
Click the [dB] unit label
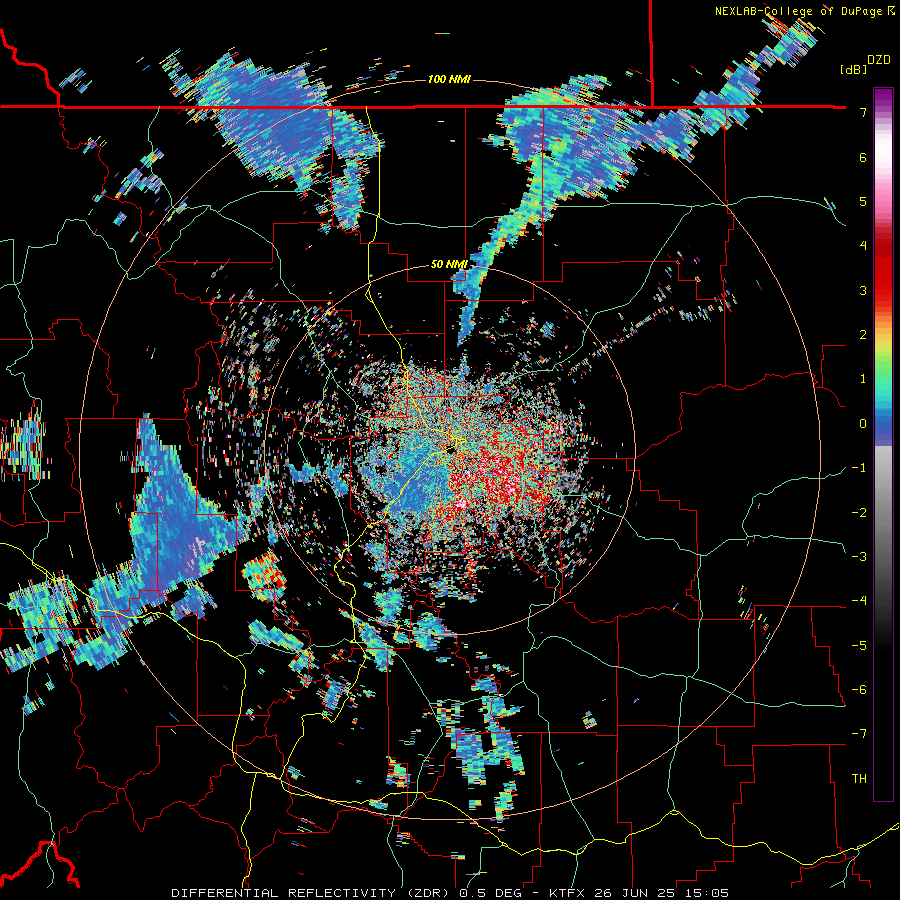pyautogui.click(x=853, y=69)
